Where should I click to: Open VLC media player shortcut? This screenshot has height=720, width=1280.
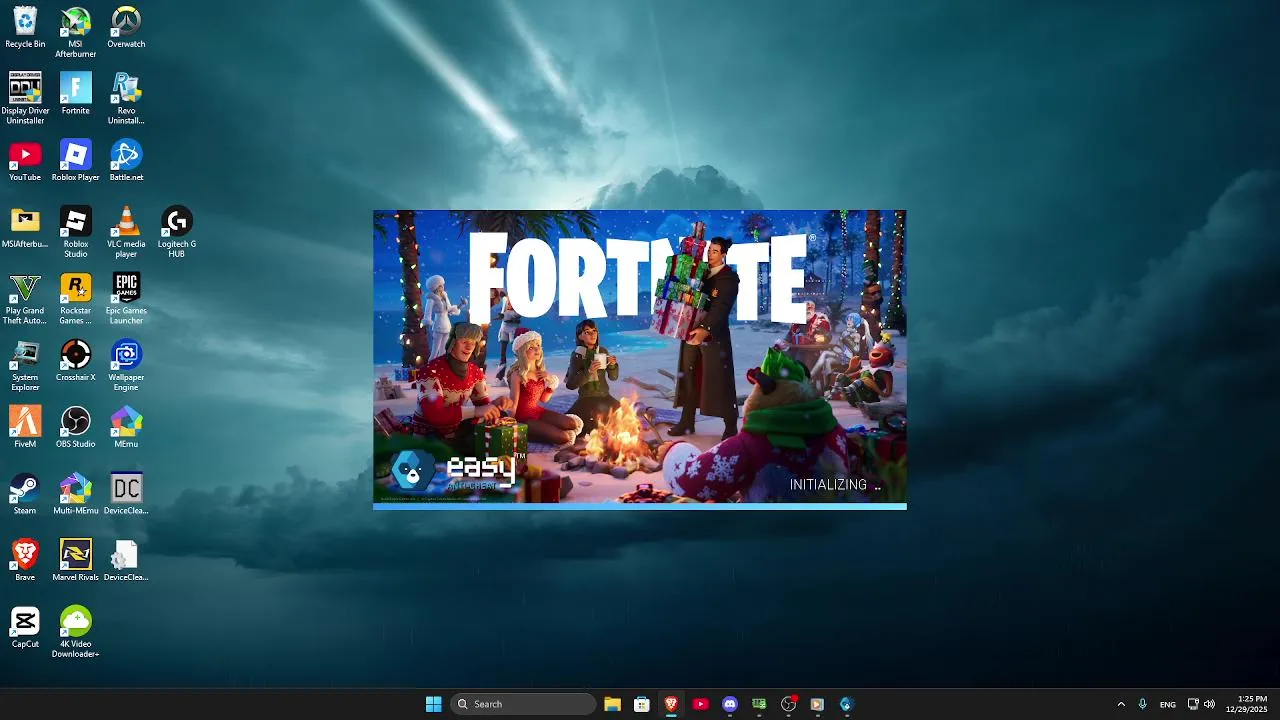(126, 232)
